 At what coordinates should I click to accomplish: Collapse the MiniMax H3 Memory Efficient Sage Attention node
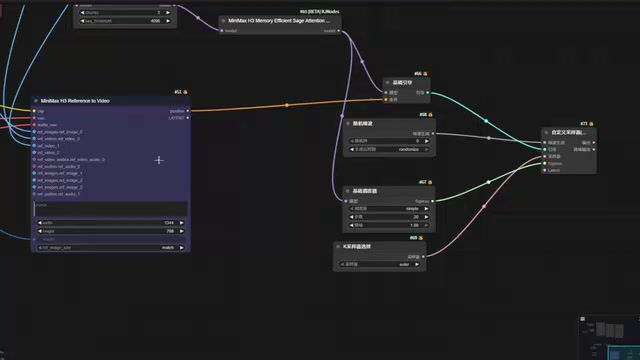coord(223,21)
